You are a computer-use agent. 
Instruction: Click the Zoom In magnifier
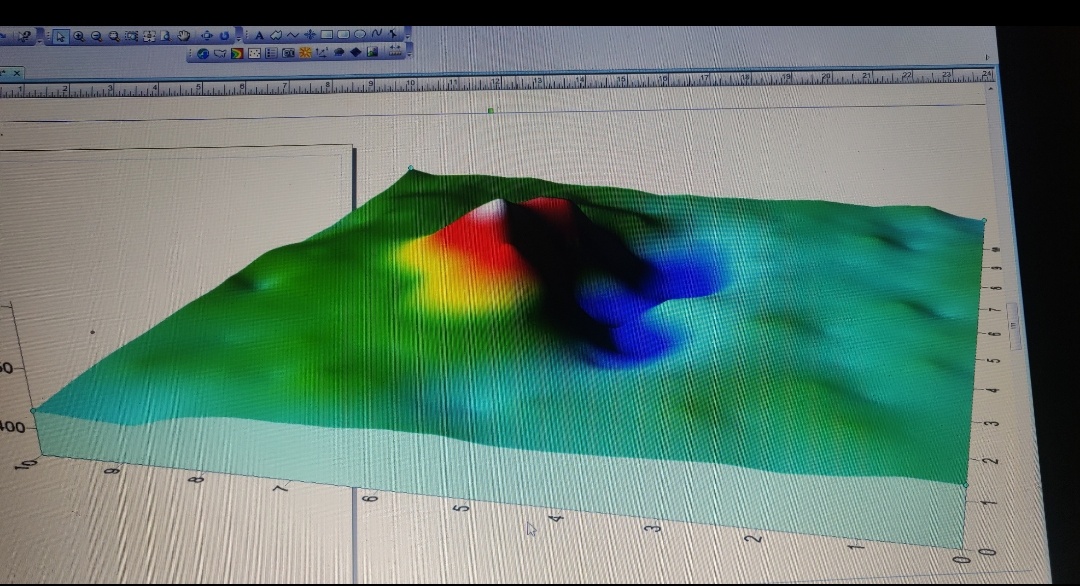[x=78, y=36]
